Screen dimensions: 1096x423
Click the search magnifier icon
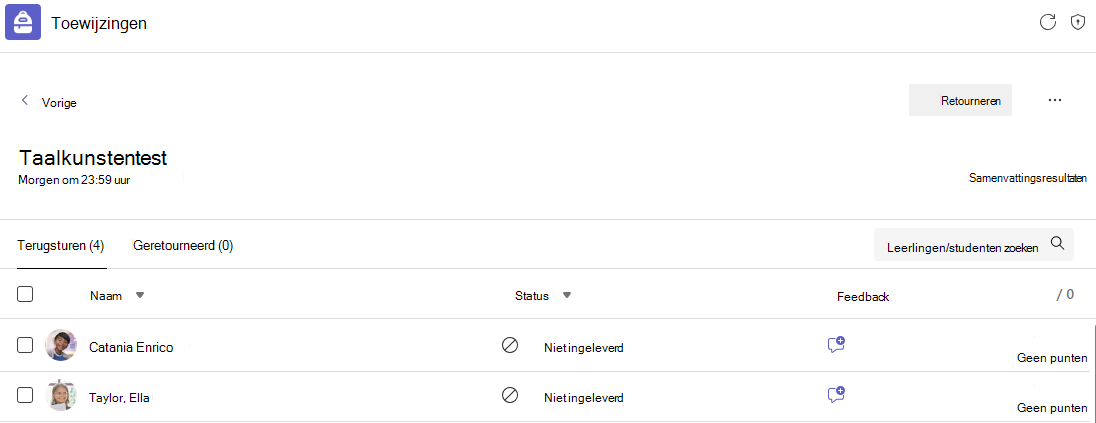1058,243
